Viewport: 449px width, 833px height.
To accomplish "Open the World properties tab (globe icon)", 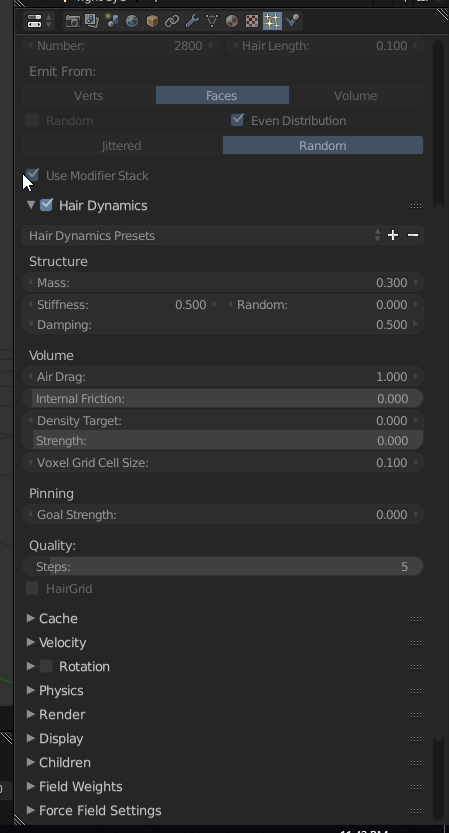I will (x=132, y=21).
